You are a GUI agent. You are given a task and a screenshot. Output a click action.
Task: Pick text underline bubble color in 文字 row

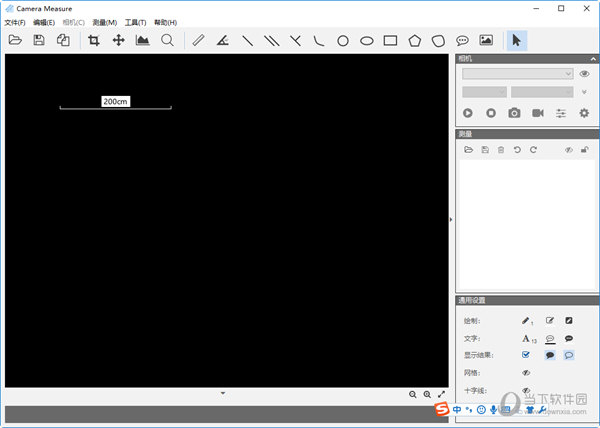click(550, 339)
